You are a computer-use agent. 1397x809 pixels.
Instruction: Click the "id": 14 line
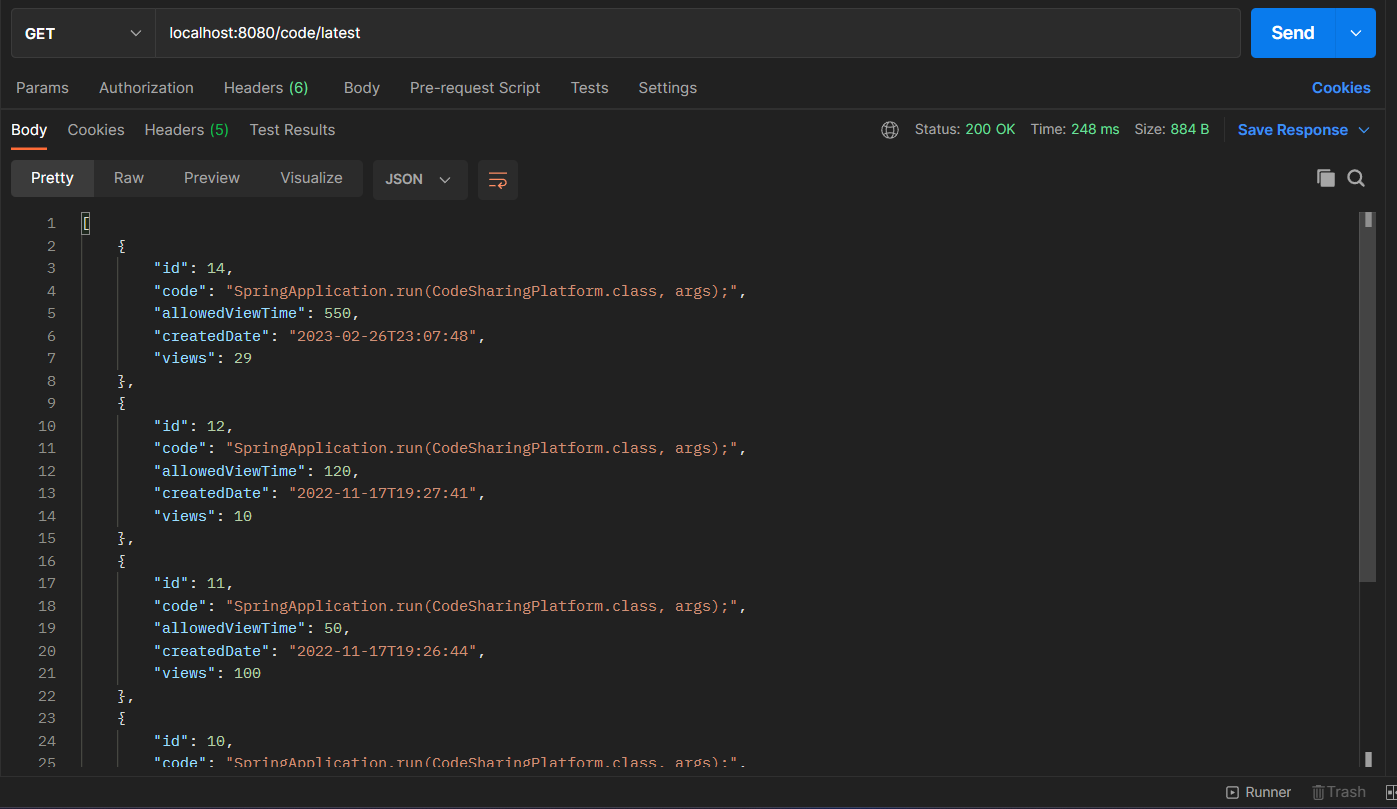point(193,268)
